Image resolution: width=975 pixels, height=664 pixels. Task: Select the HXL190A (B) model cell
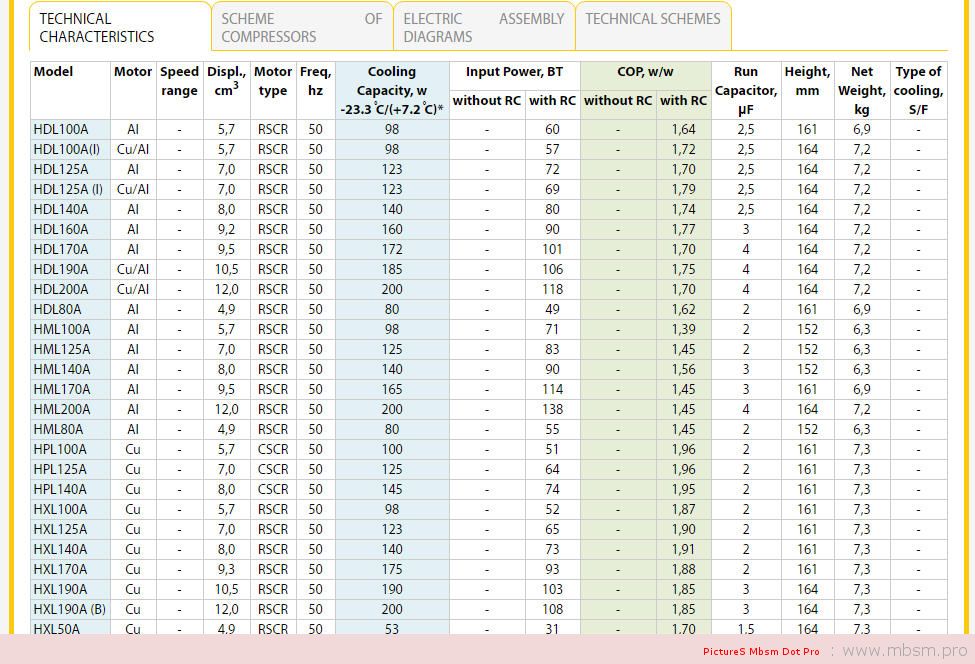point(69,609)
